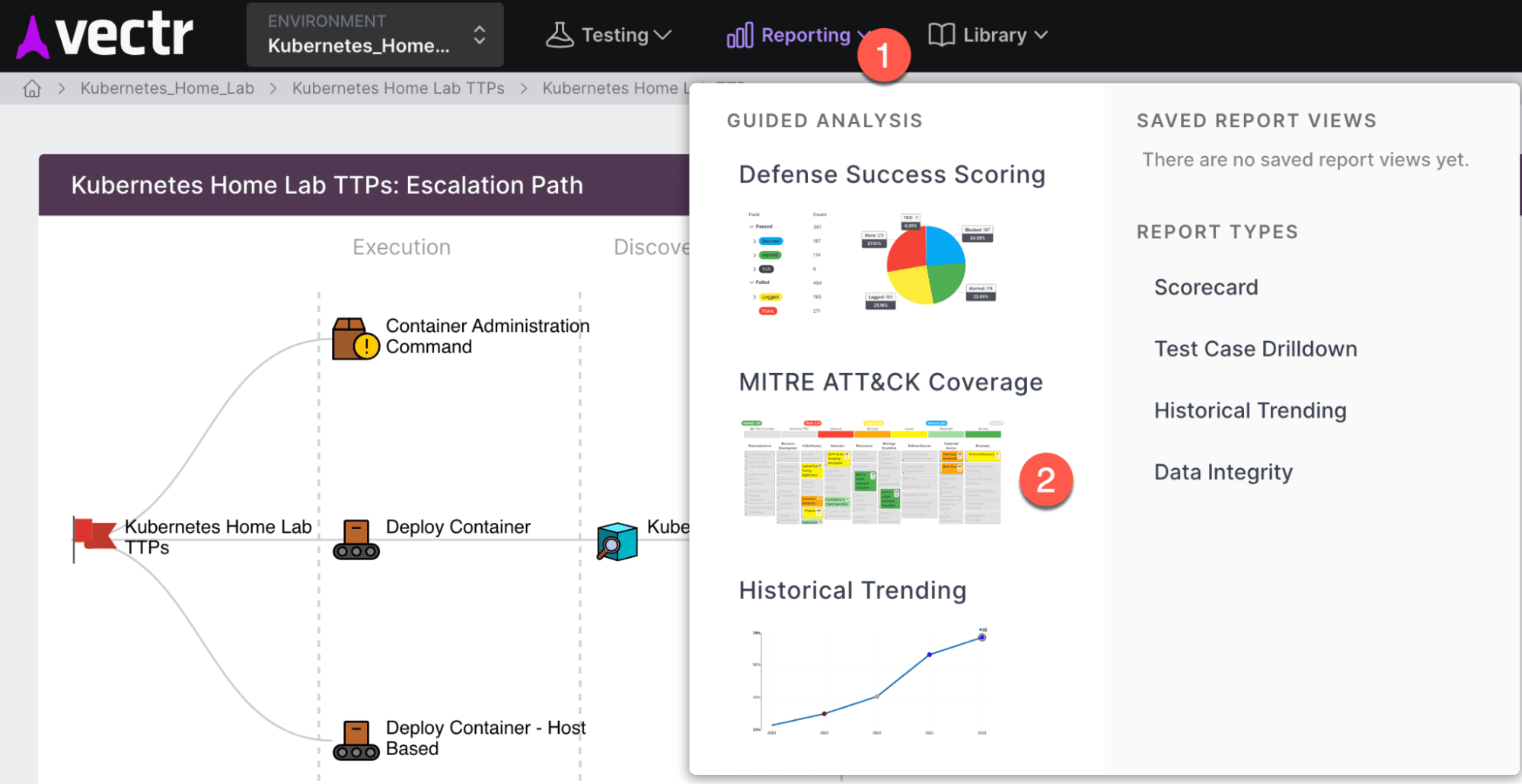Click the Kubernetes Home Lab TTPs node label
This screenshot has height=784, width=1522.
click(x=218, y=537)
